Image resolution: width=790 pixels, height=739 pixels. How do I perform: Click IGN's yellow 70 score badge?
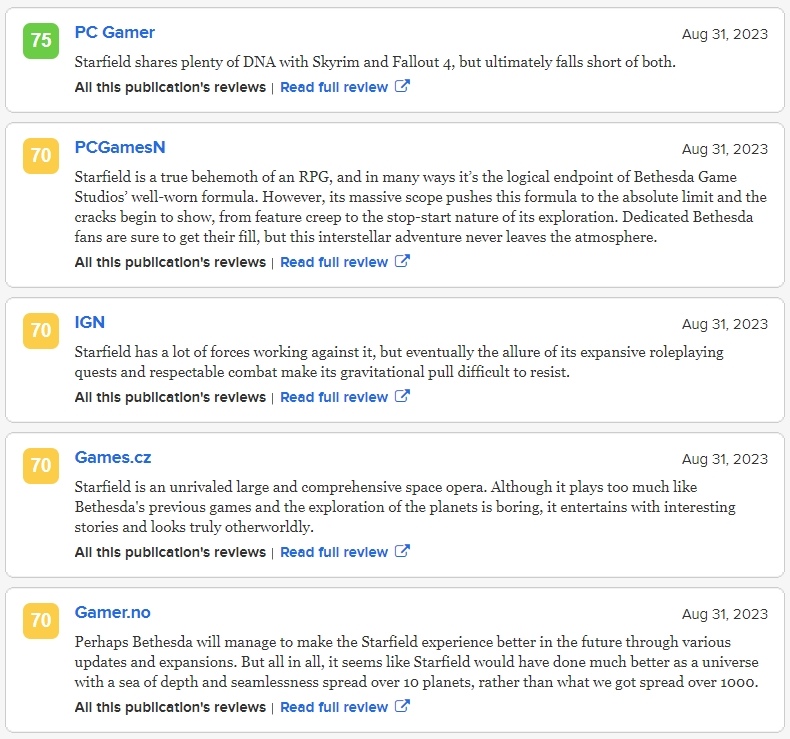(41, 331)
